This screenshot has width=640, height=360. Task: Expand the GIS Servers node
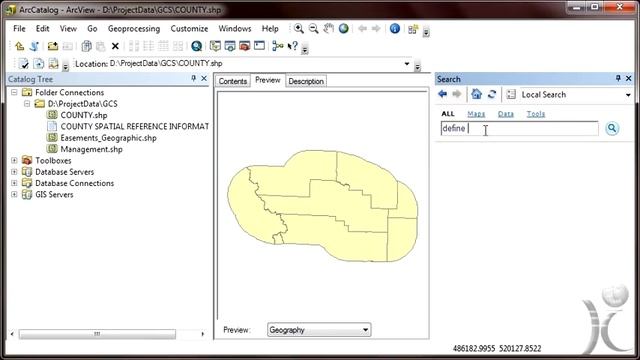tap(14, 194)
